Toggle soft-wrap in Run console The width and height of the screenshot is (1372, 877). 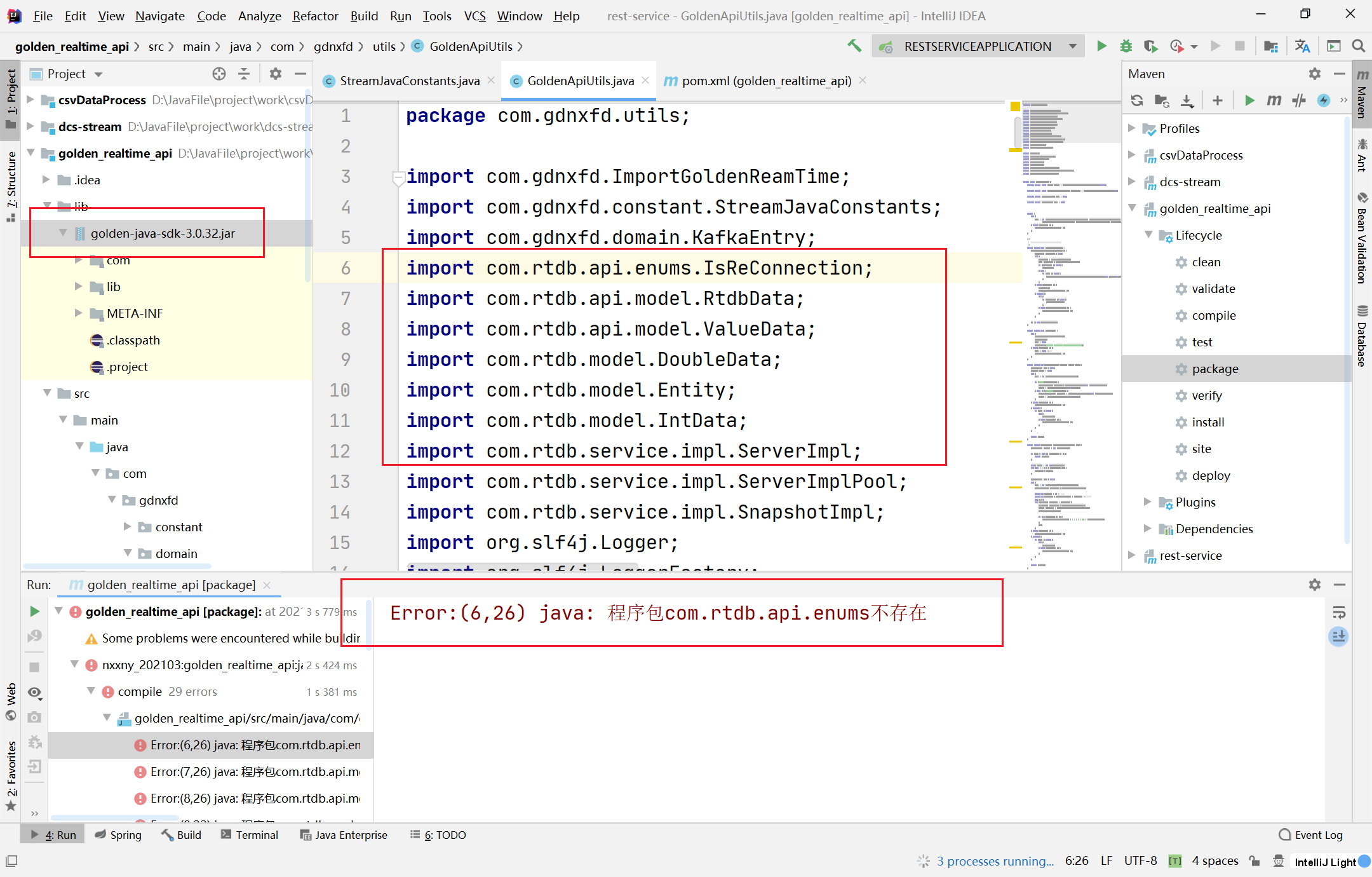pyautogui.click(x=1338, y=613)
